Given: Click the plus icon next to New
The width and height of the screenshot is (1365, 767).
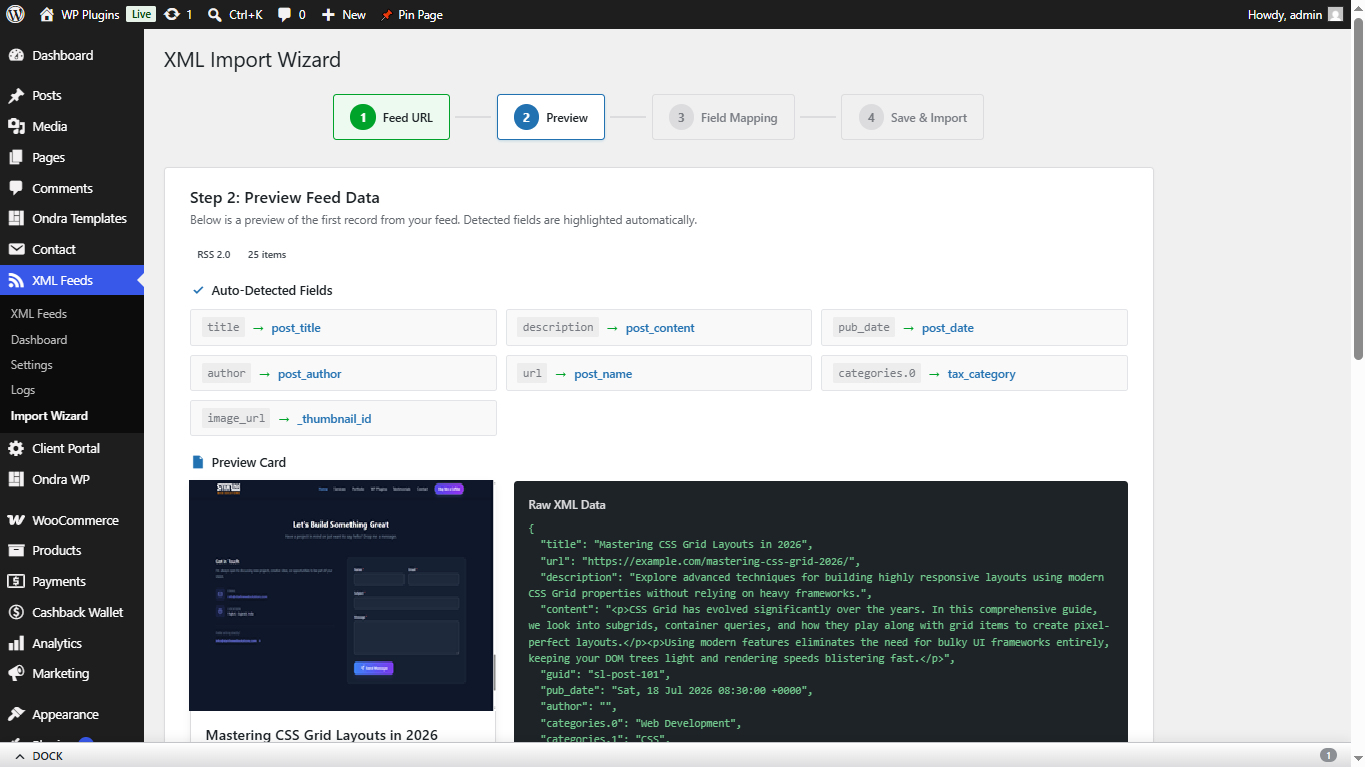Looking at the screenshot, I should tap(328, 15).
